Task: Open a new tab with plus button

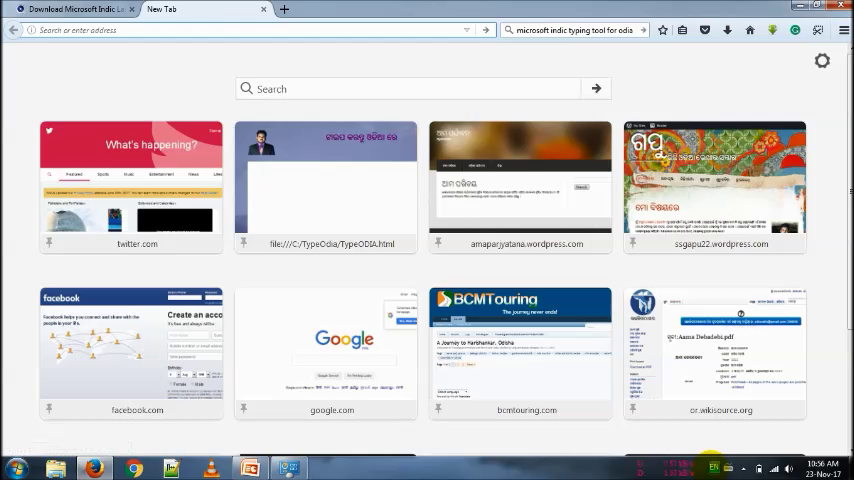Action: [284, 9]
